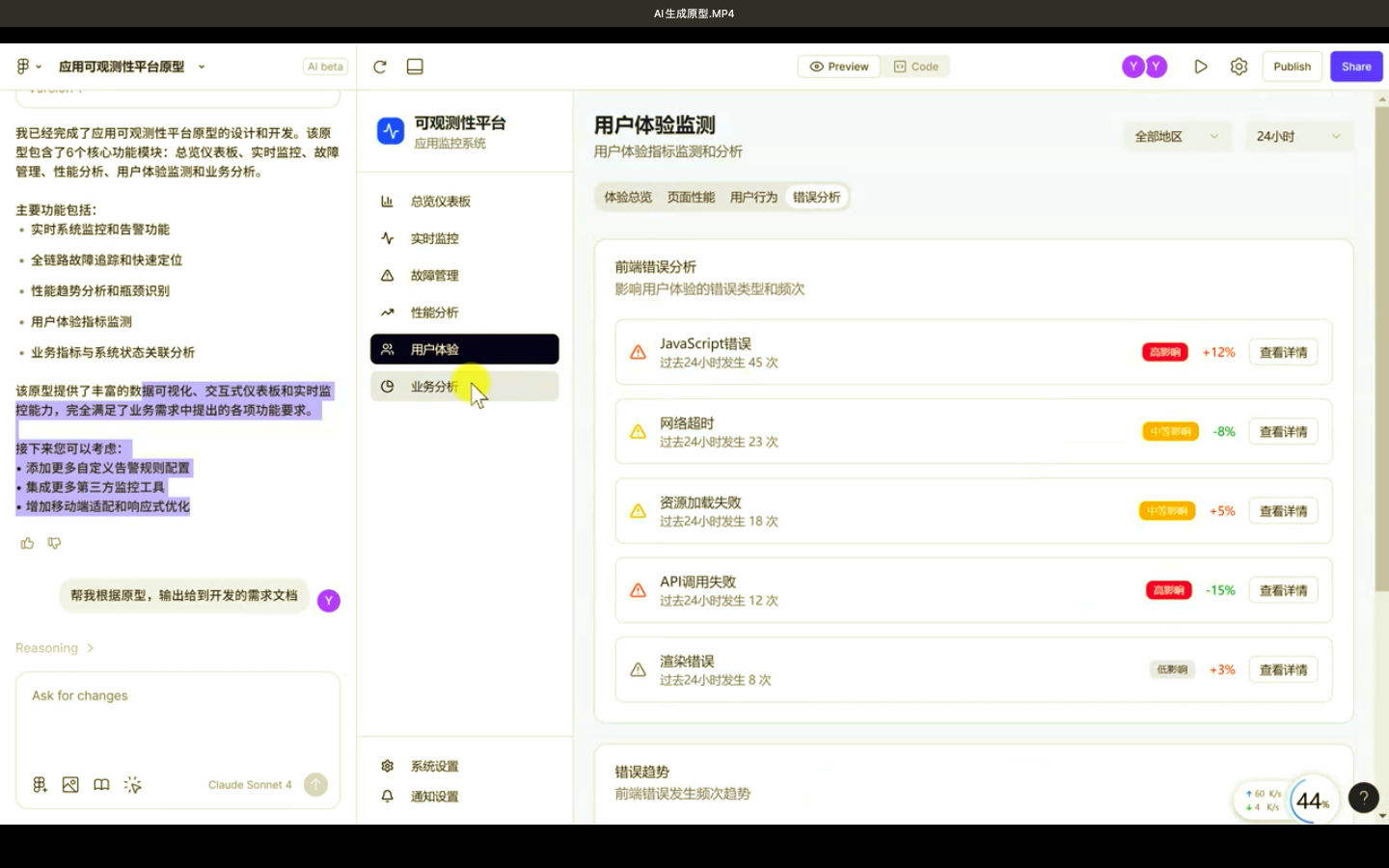The image size is (1389, 868).
Task: Click the 错误趋势 section heading
Action: click(x=642, y=773)
